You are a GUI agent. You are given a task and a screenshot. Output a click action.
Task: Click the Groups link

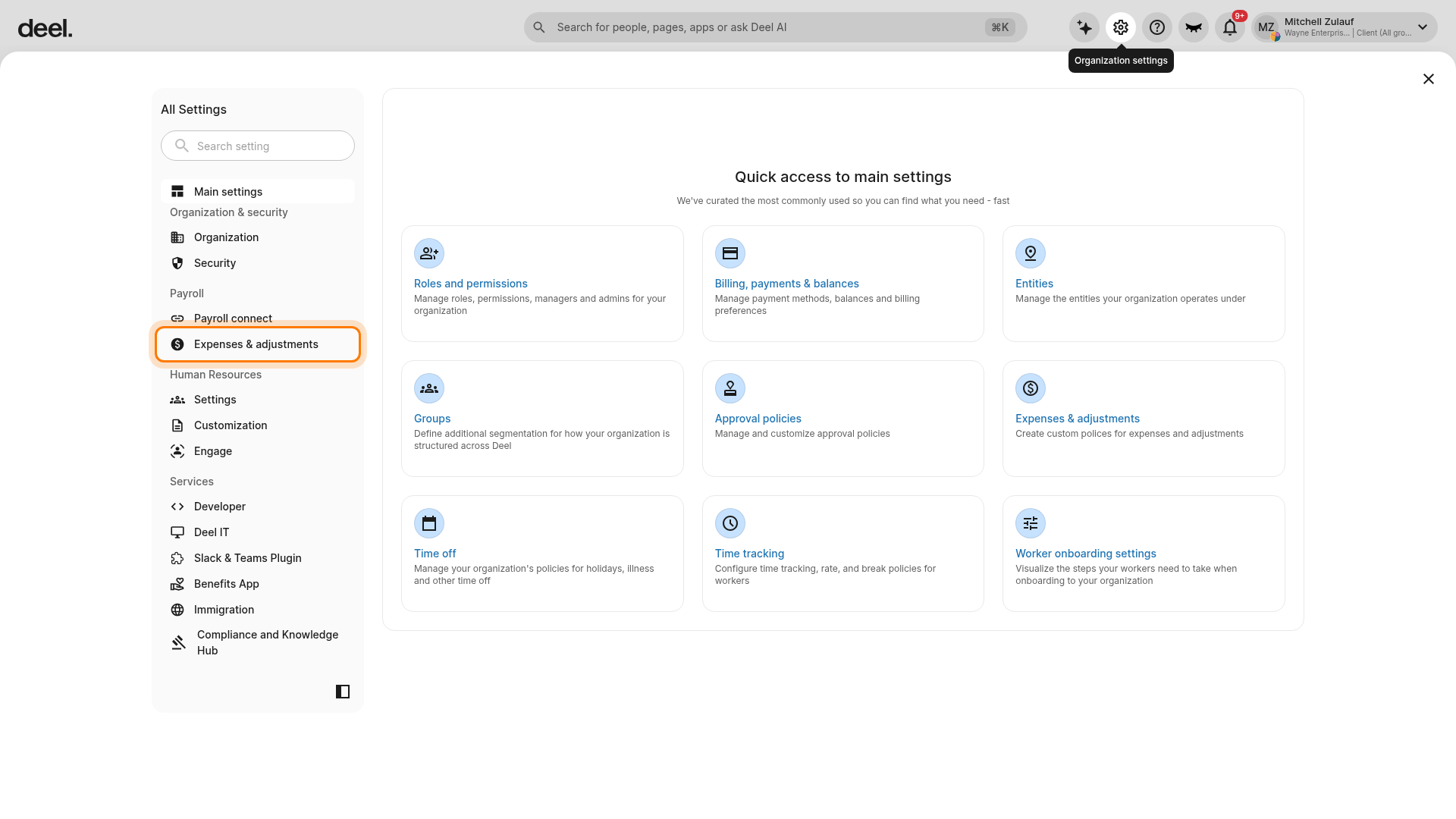[x=432, y=419]
